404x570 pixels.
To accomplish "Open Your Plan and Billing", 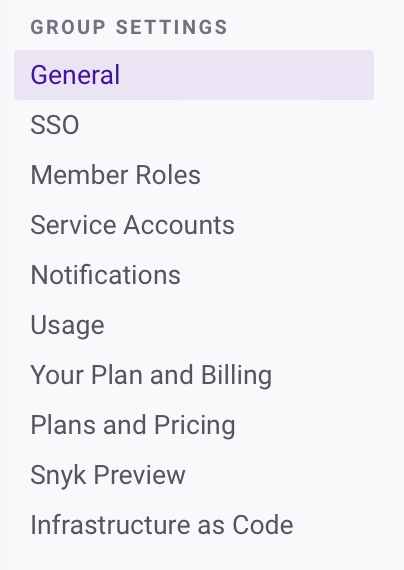I will click(x=194, y=375).
